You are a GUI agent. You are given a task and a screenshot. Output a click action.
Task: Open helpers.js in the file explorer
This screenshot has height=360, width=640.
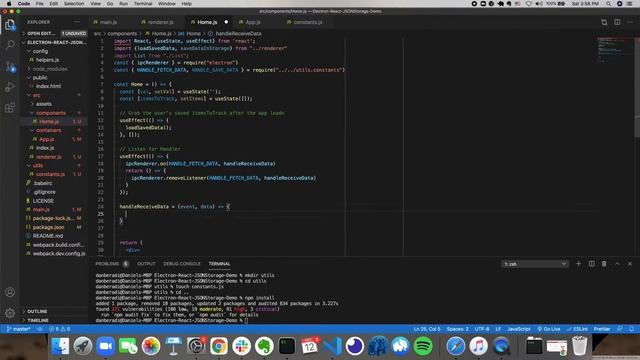47,60
